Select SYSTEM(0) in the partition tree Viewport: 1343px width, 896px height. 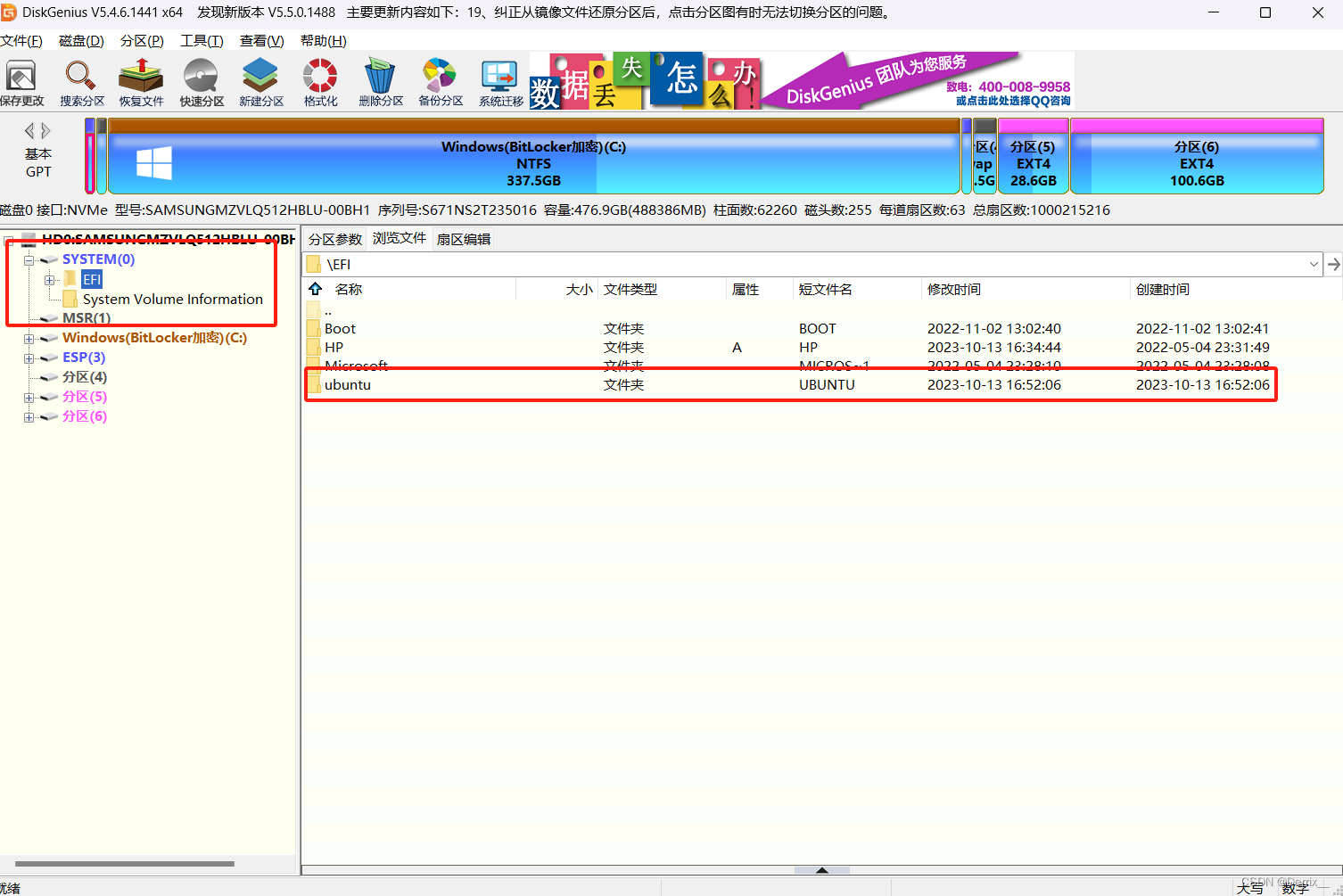[98, 259]
